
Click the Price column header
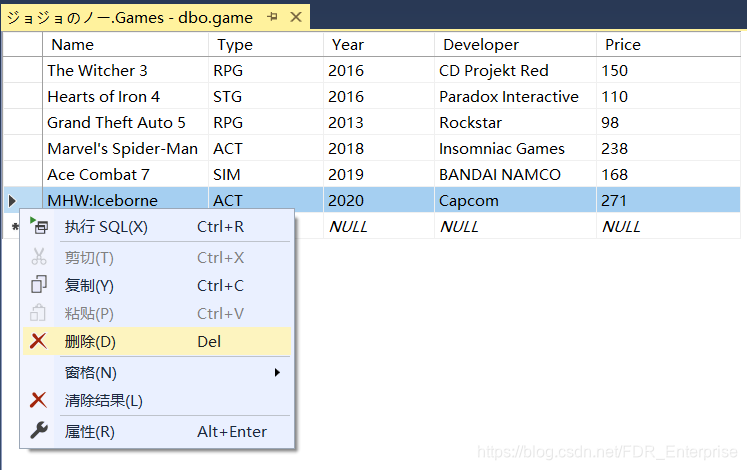click(x=668, y=44)
